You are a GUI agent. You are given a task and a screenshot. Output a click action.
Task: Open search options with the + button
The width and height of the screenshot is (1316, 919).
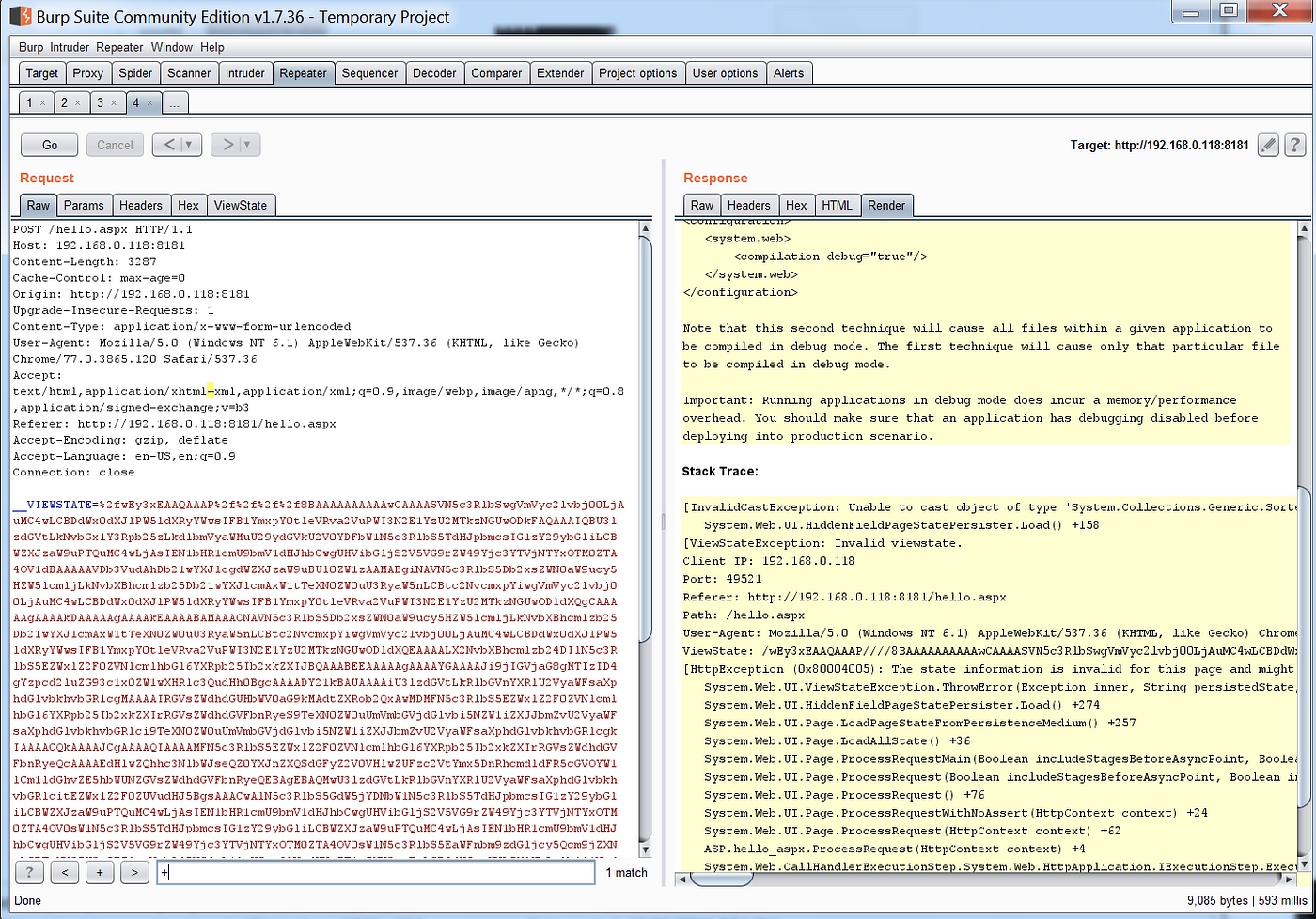point(100,873)
